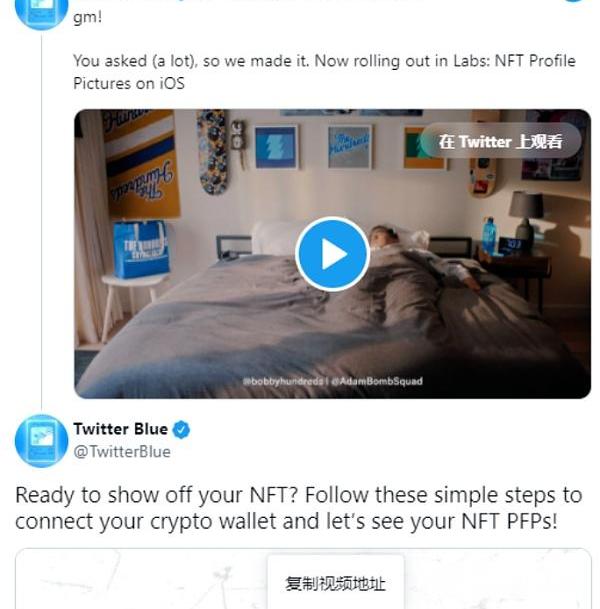600x609 pixels.
Task: Click the yellow Hundreds banner in the video
Action: pyautogui.click(x=141, y=163)
